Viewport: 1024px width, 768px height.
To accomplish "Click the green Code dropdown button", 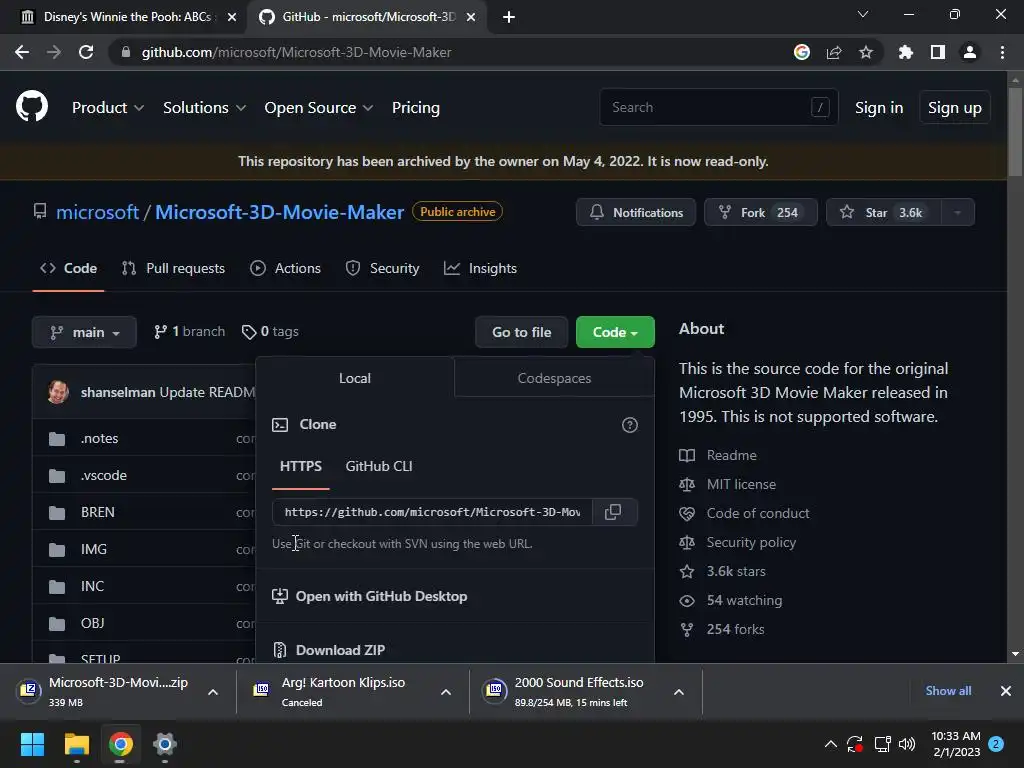I will point(615,332).
